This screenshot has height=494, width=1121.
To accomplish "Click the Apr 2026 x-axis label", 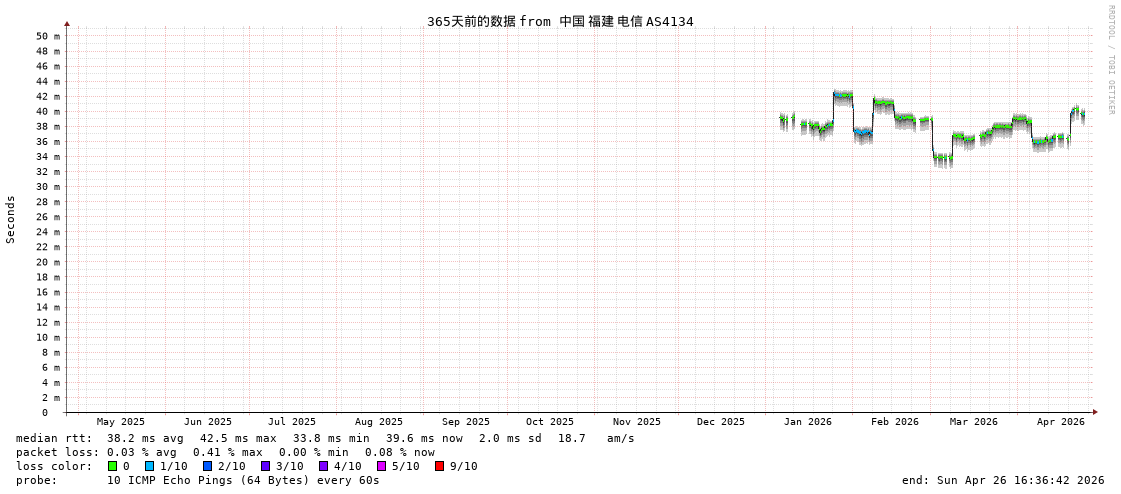I will (1060, 422).
